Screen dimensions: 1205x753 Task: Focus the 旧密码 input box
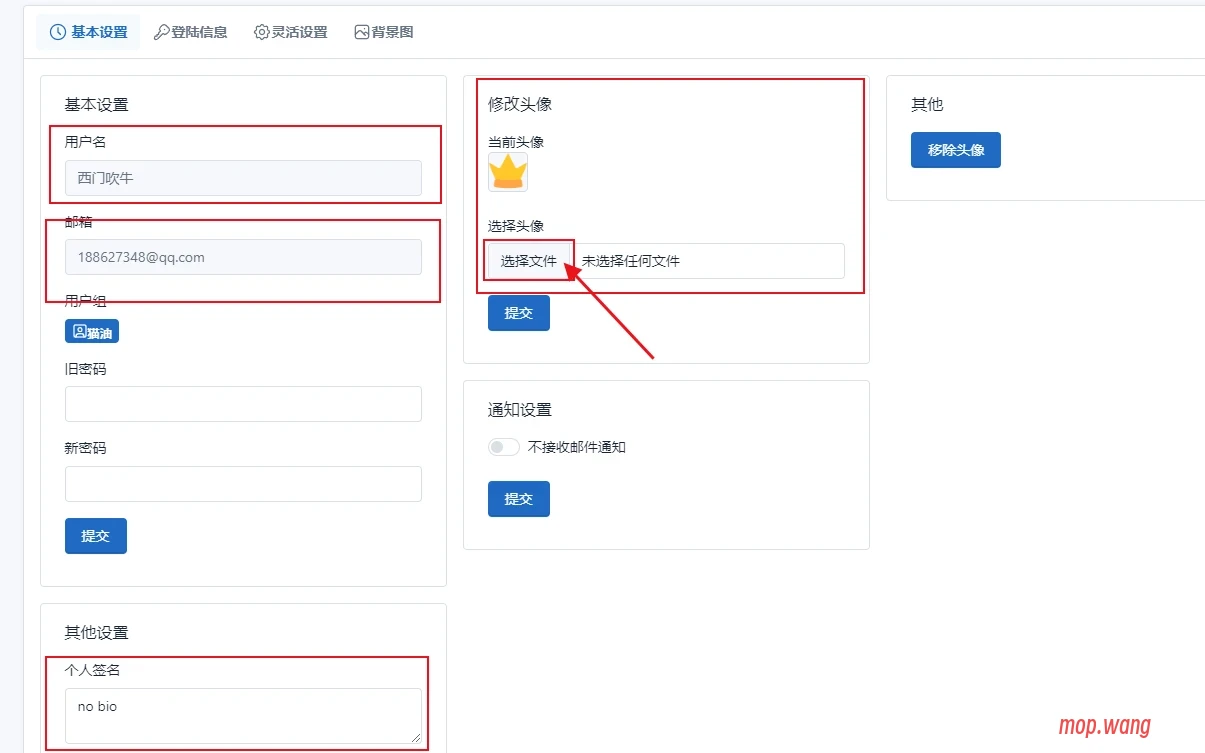pos(243,404)
